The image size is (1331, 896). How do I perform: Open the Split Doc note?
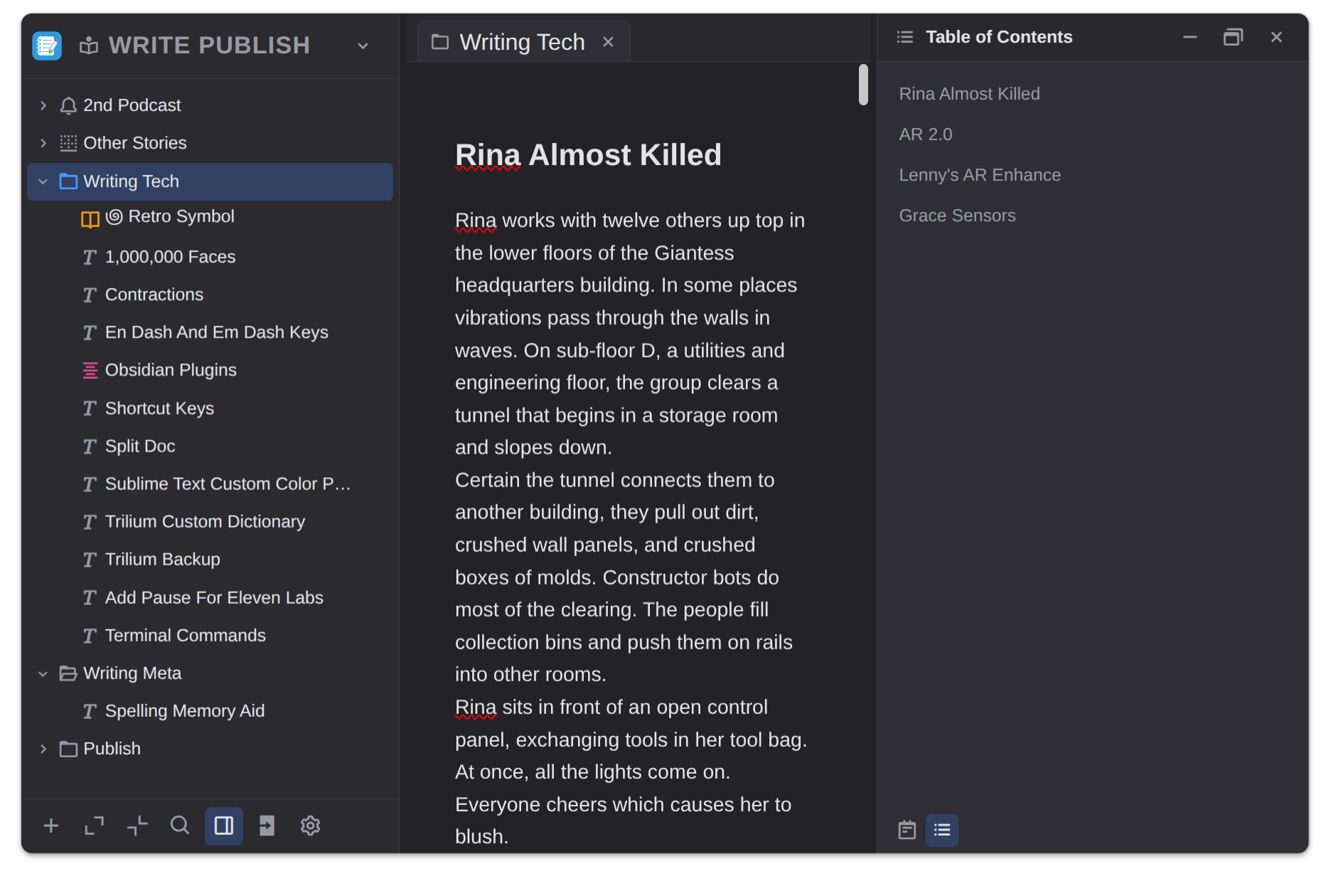point(140,446)
